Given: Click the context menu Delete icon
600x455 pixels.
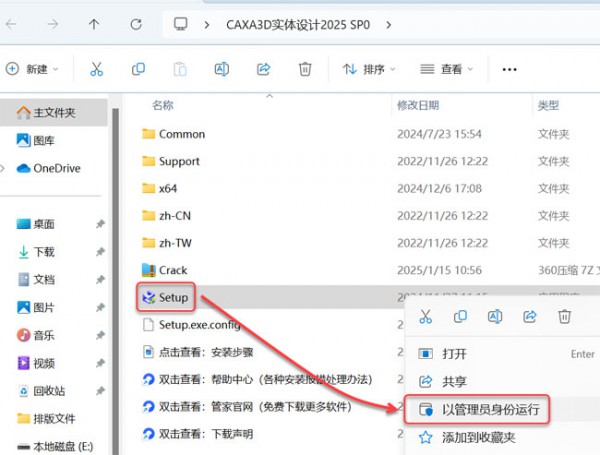Looking at the screenshot, I should 564,316.
